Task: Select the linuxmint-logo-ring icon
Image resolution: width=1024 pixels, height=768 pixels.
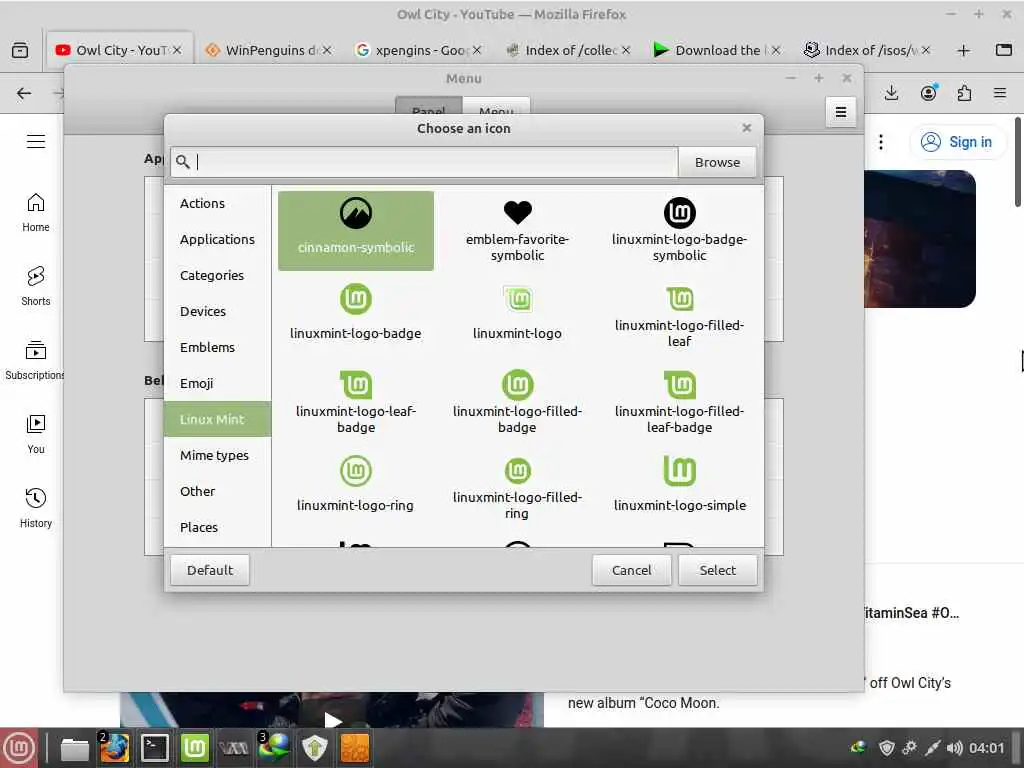Action: (355, 485)
